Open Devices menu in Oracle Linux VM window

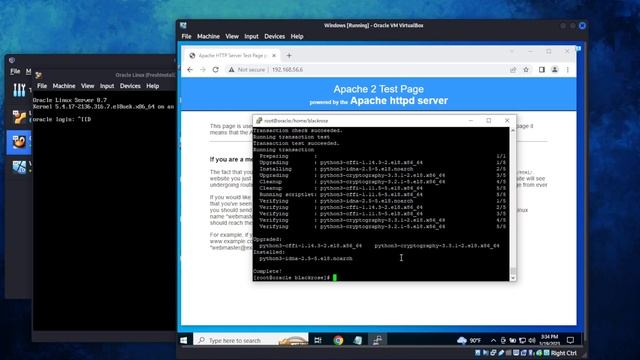coord(130,86)
